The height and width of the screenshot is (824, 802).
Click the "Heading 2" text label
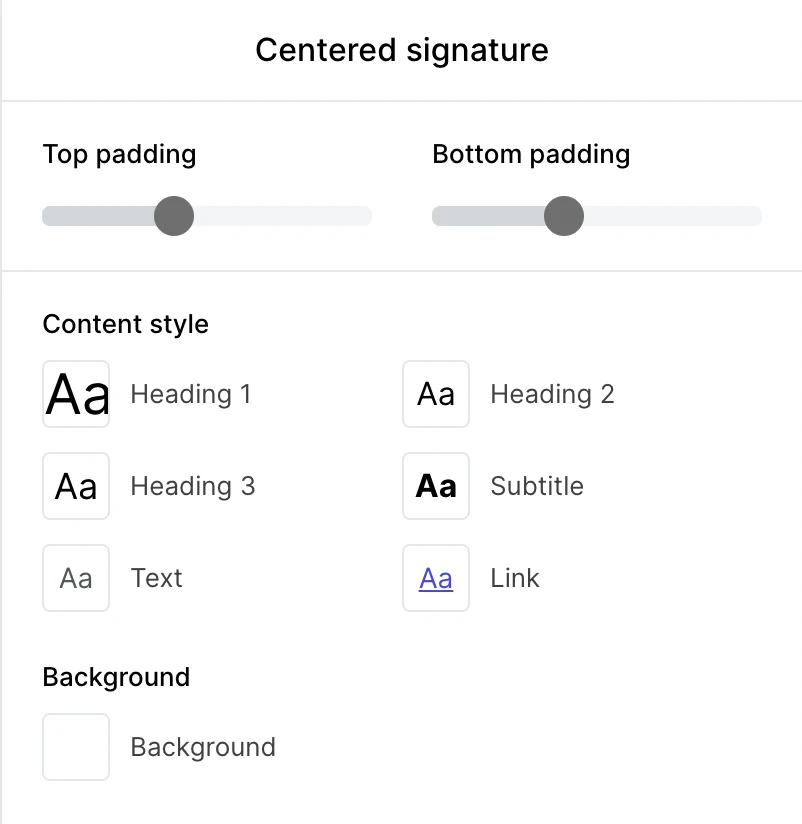coord(552,394)
